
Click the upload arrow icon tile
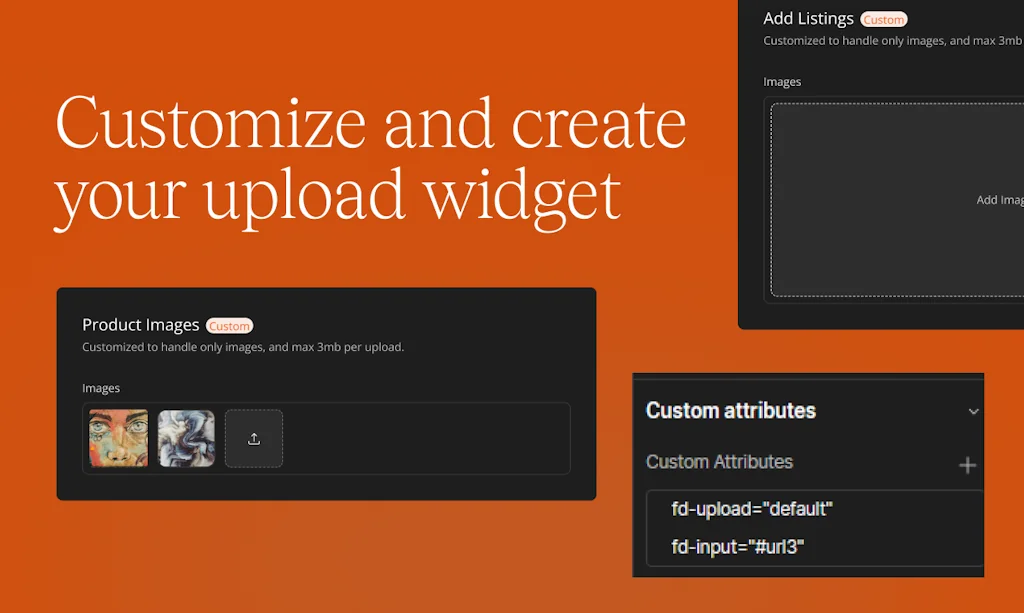tap(254, 439)
